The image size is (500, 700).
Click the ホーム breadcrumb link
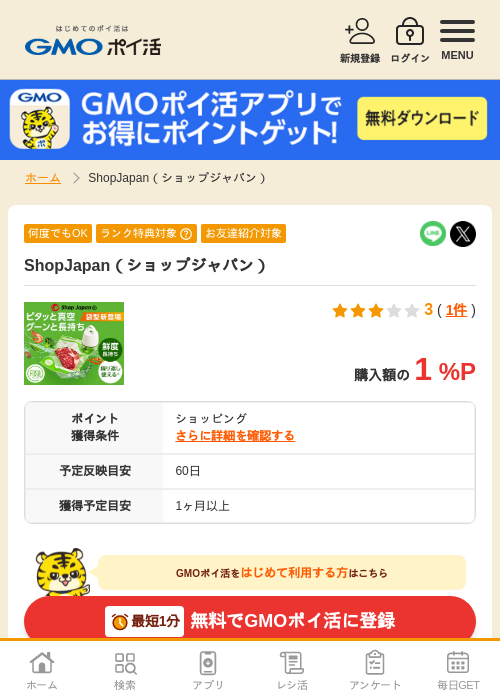[43, 178]
